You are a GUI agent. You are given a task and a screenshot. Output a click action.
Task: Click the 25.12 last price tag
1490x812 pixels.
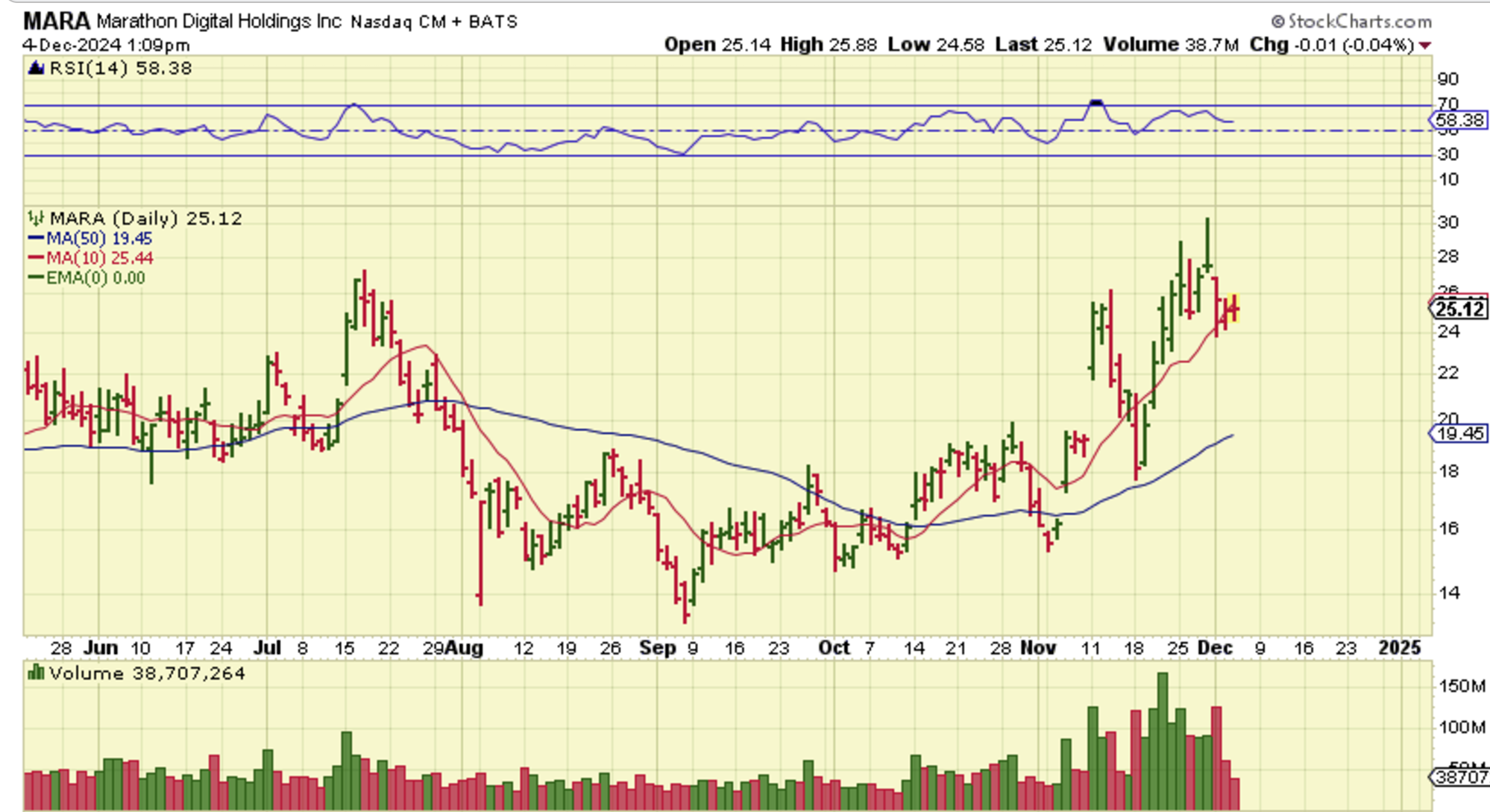[x=1460, y=309]
